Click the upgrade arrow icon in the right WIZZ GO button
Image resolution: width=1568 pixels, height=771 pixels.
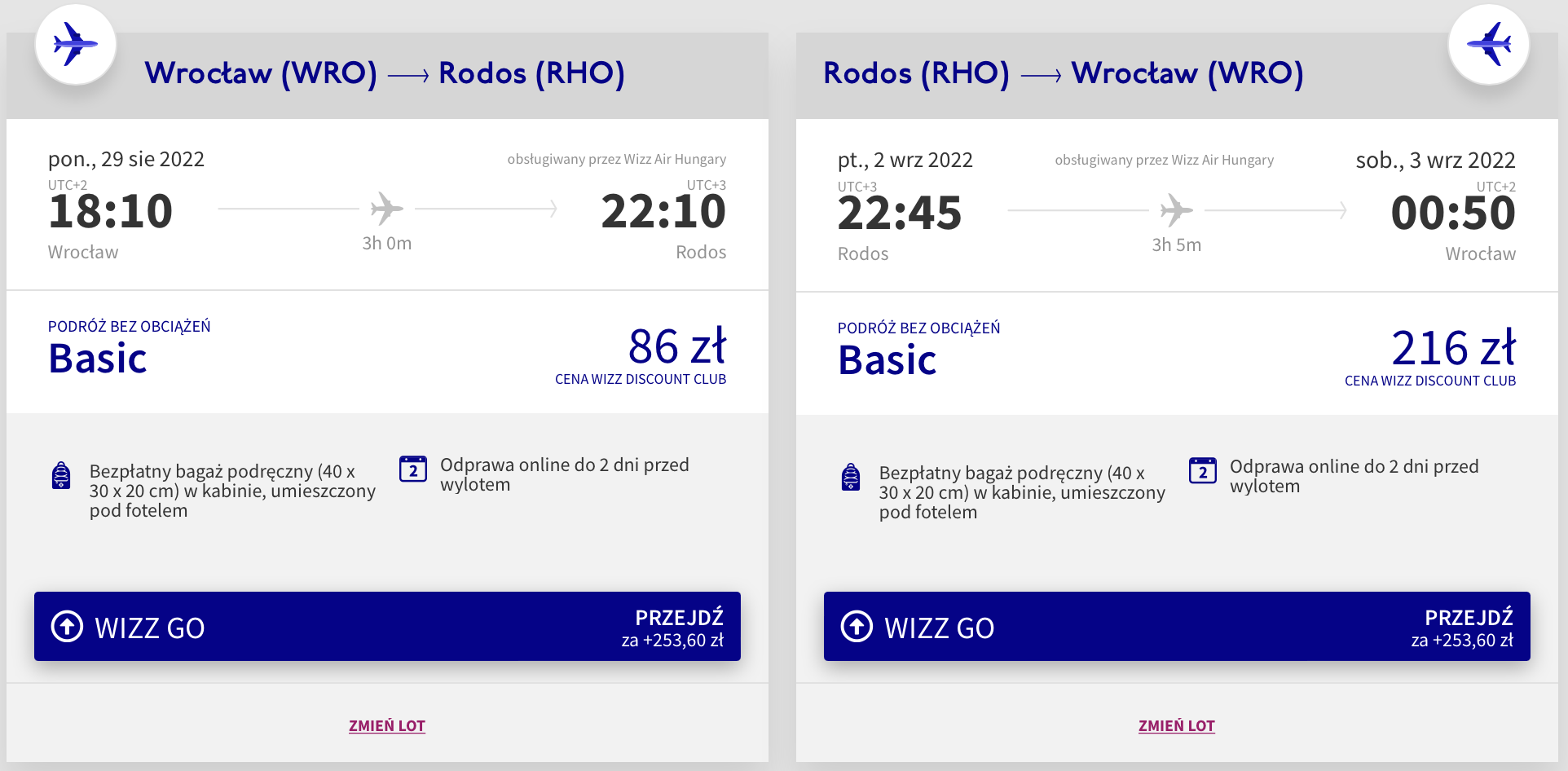pos(857,627)
